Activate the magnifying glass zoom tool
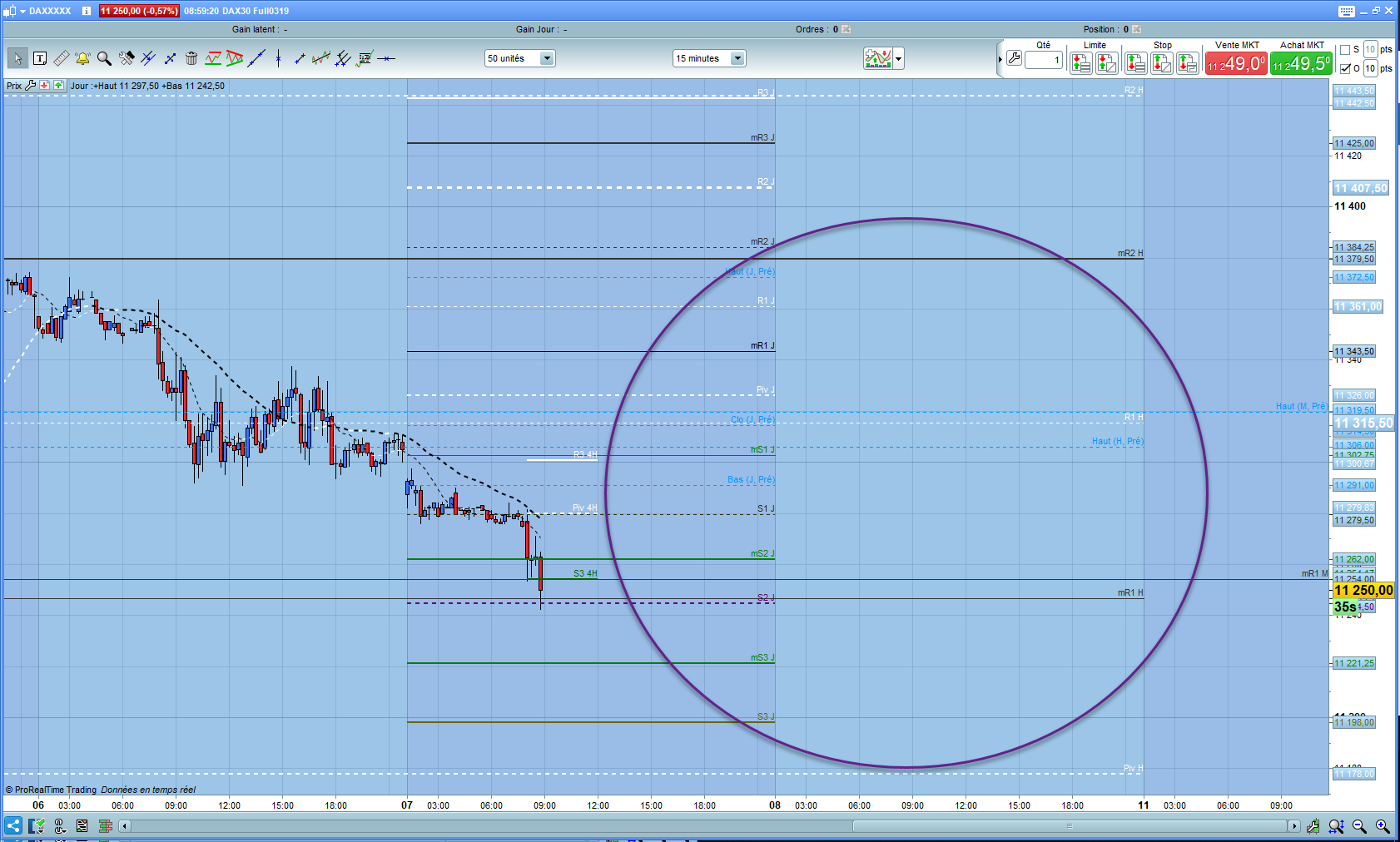 (x=104, y=58)
